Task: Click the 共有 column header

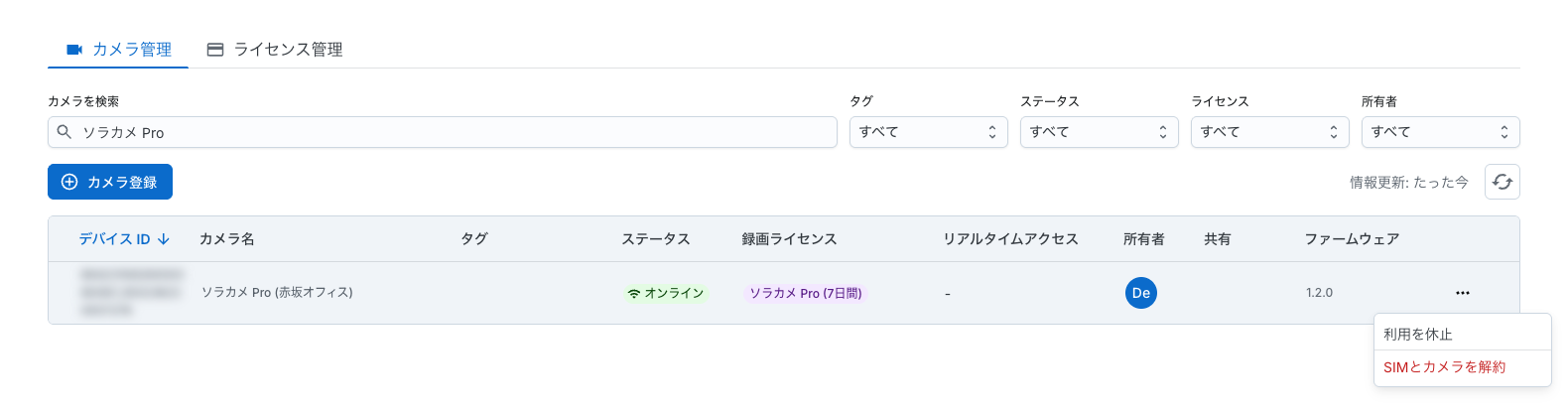Action: 1218,239
